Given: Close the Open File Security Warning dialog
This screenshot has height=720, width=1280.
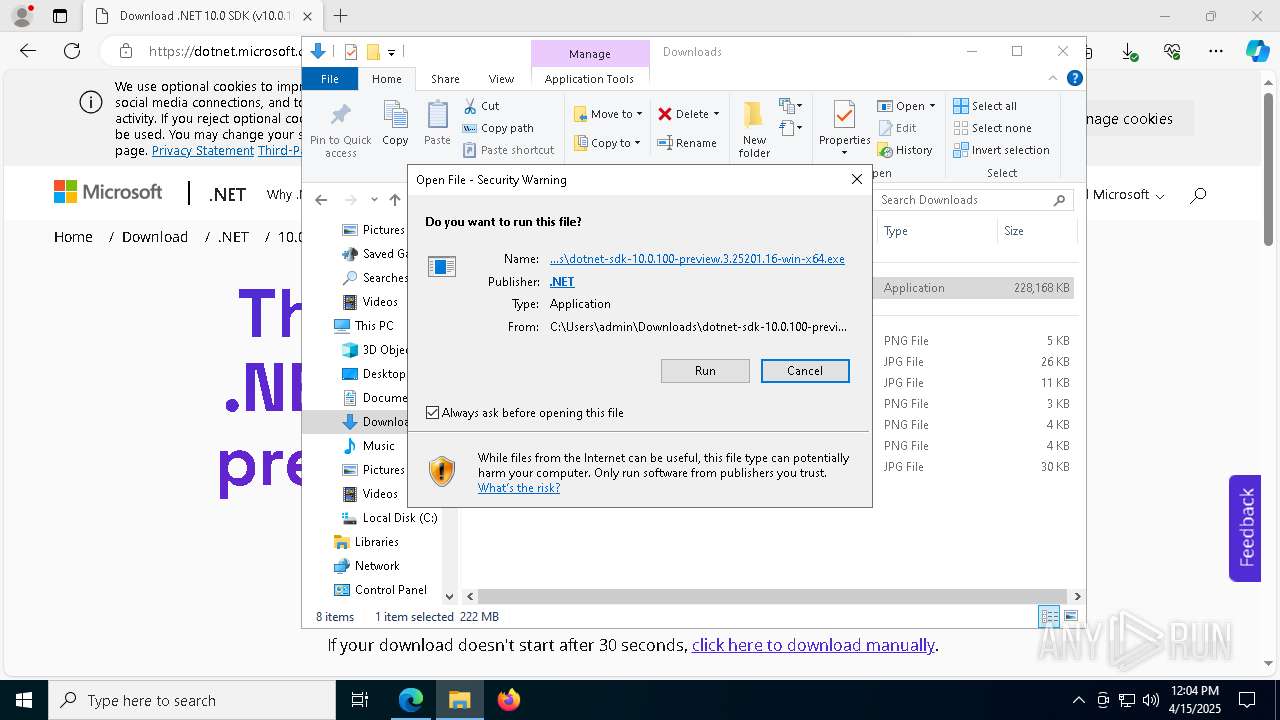Looking at the screenshot, I should [856, 180].
